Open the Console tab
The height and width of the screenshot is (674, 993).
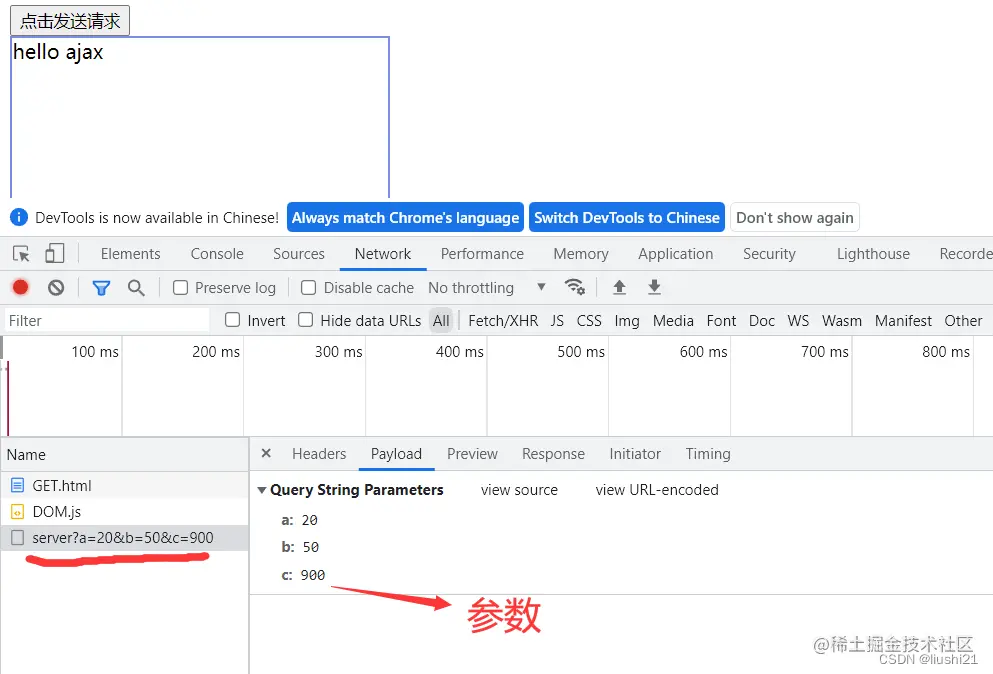[x=217, y=254]
